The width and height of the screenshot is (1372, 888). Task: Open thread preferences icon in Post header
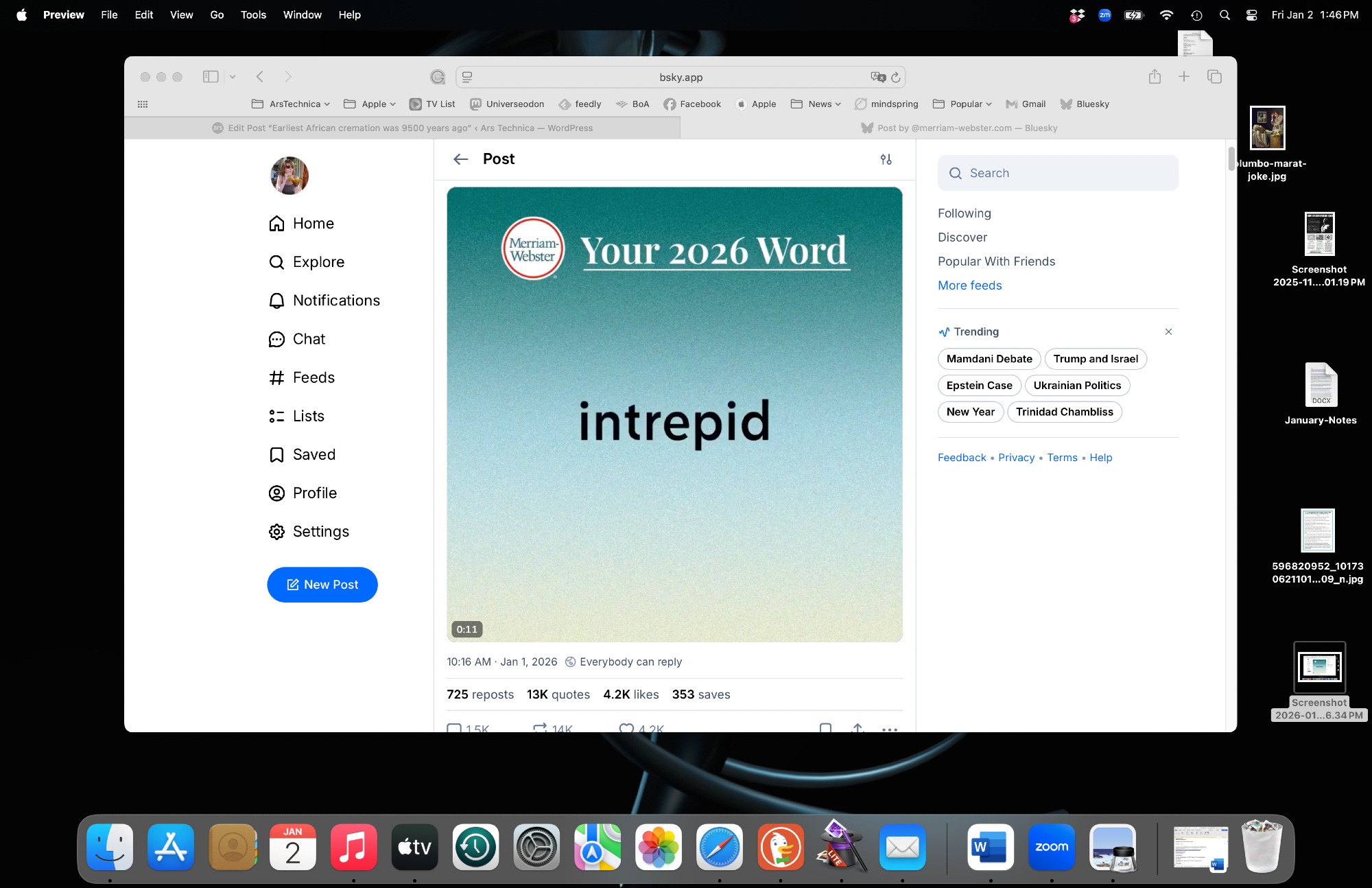click(x=886, y=159)
